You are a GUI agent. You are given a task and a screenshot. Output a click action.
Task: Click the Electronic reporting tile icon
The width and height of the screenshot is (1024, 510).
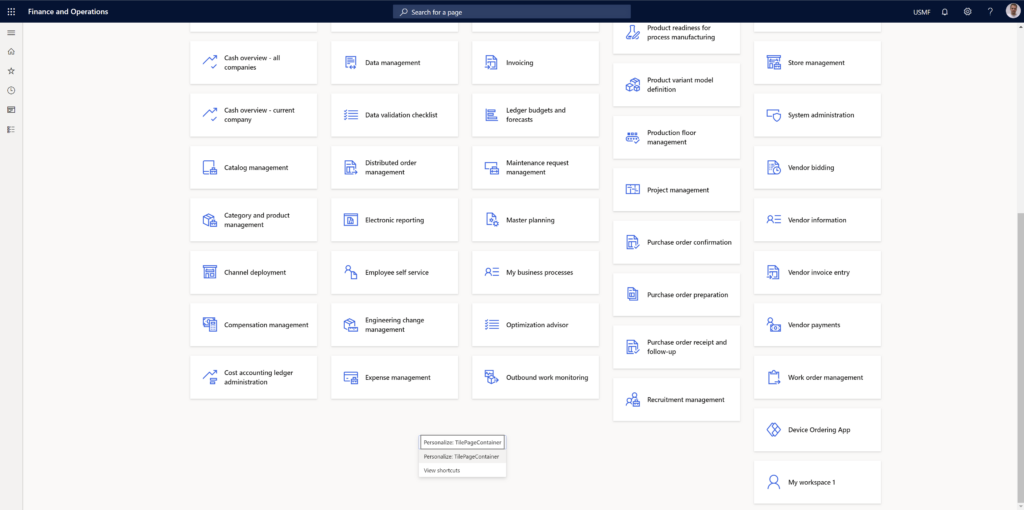[351, 220]
